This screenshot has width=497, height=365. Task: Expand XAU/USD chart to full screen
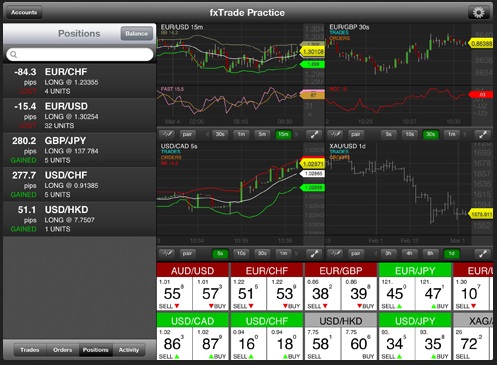[x=482, y=254]
